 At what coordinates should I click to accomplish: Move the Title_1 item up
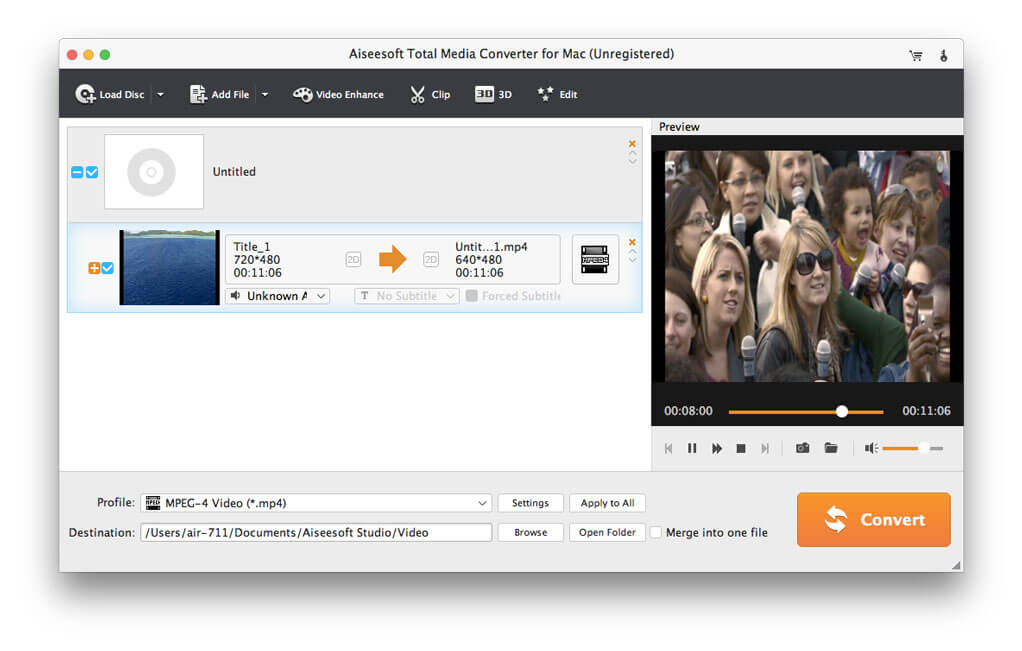coord(632,252)
